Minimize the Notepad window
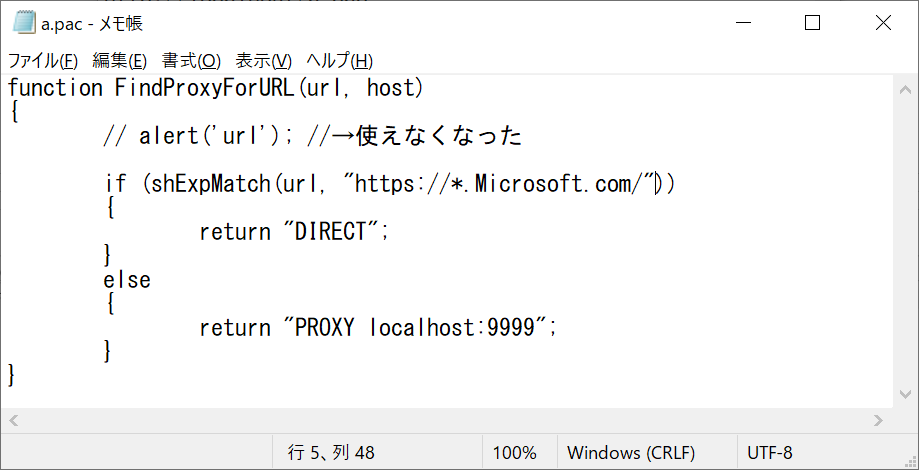 [743, 23]
